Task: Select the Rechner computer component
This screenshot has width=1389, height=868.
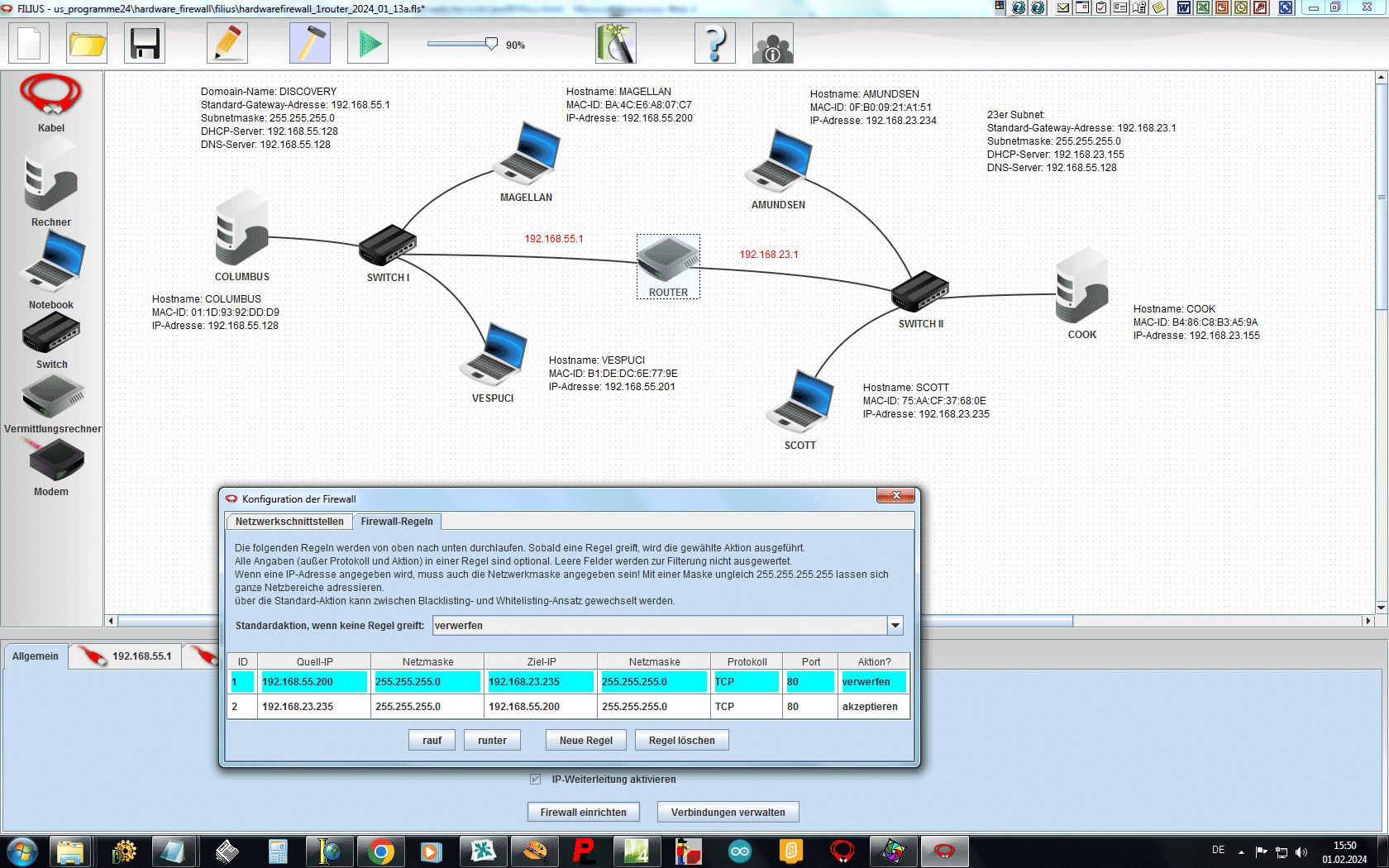Action: (50, 184)
